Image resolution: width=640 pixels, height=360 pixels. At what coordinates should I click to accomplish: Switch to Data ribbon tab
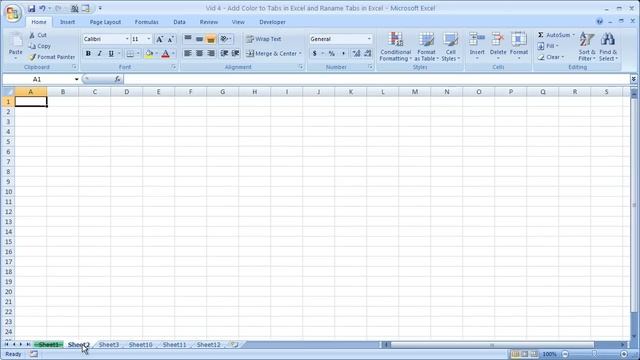tap(179, 22)
